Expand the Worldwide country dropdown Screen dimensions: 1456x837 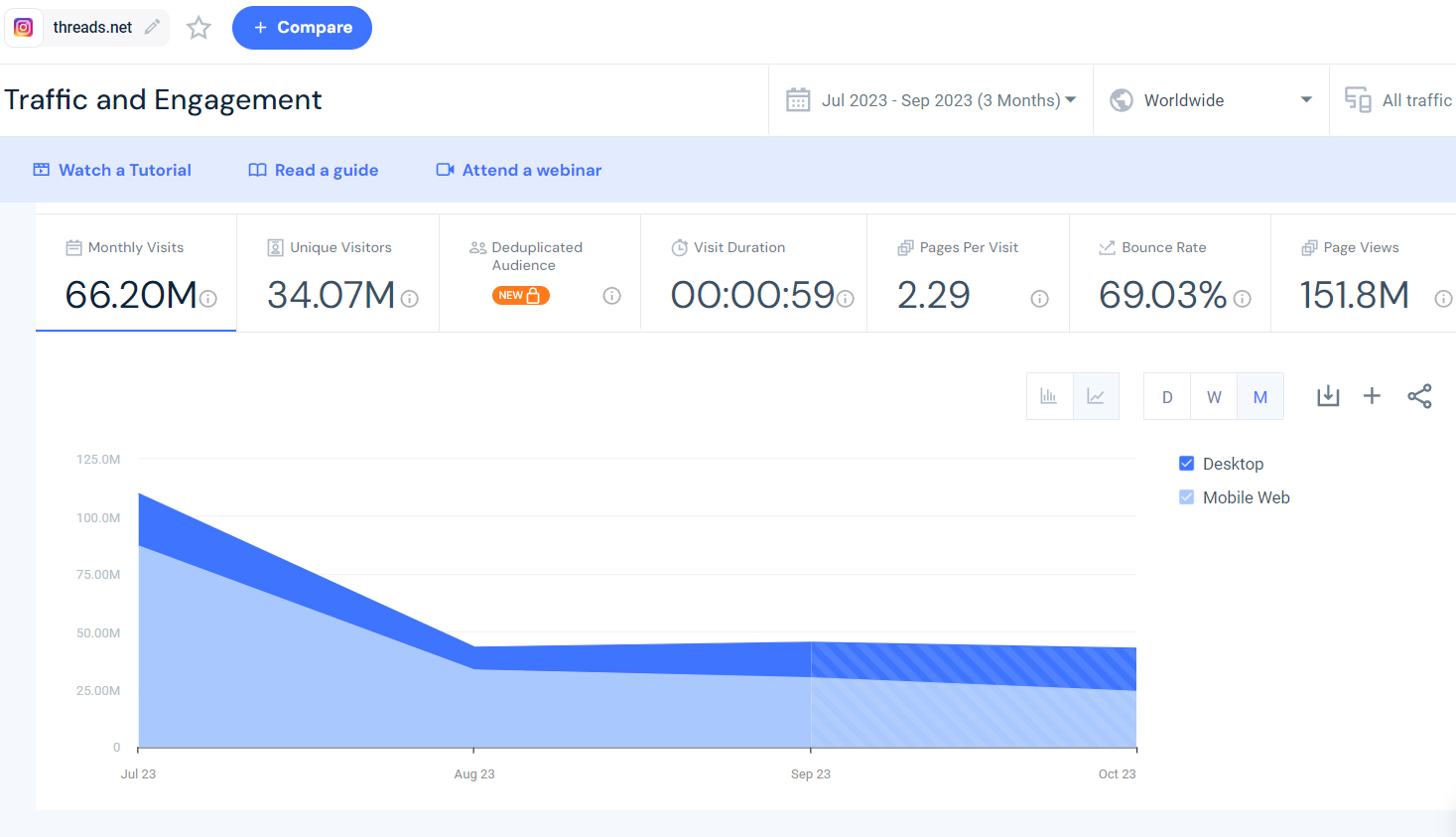point(1211,100)
